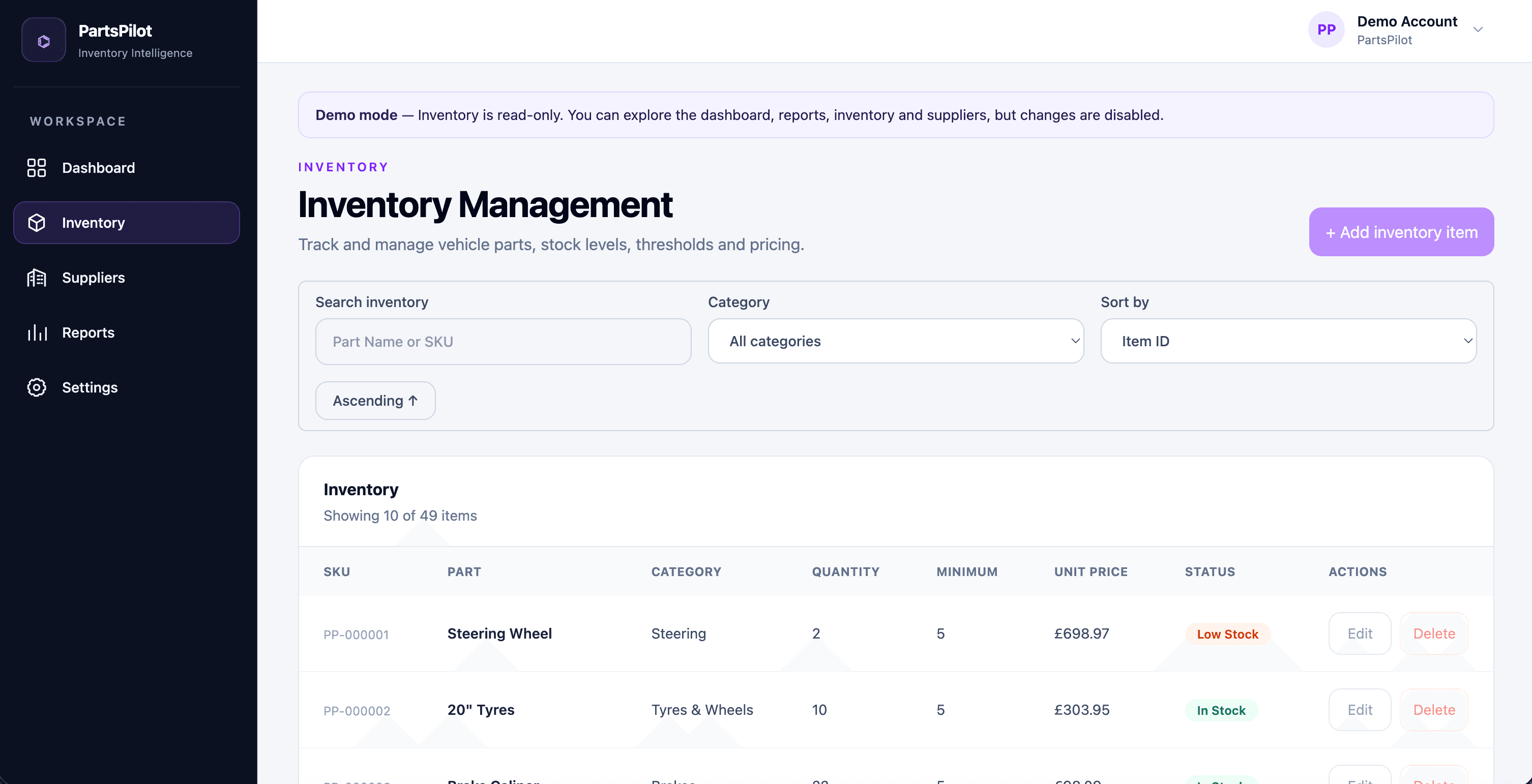Viewport: 1532px width, 784px height.
Task: Click Add inventory item button
Action: [x=1401, y=232]
